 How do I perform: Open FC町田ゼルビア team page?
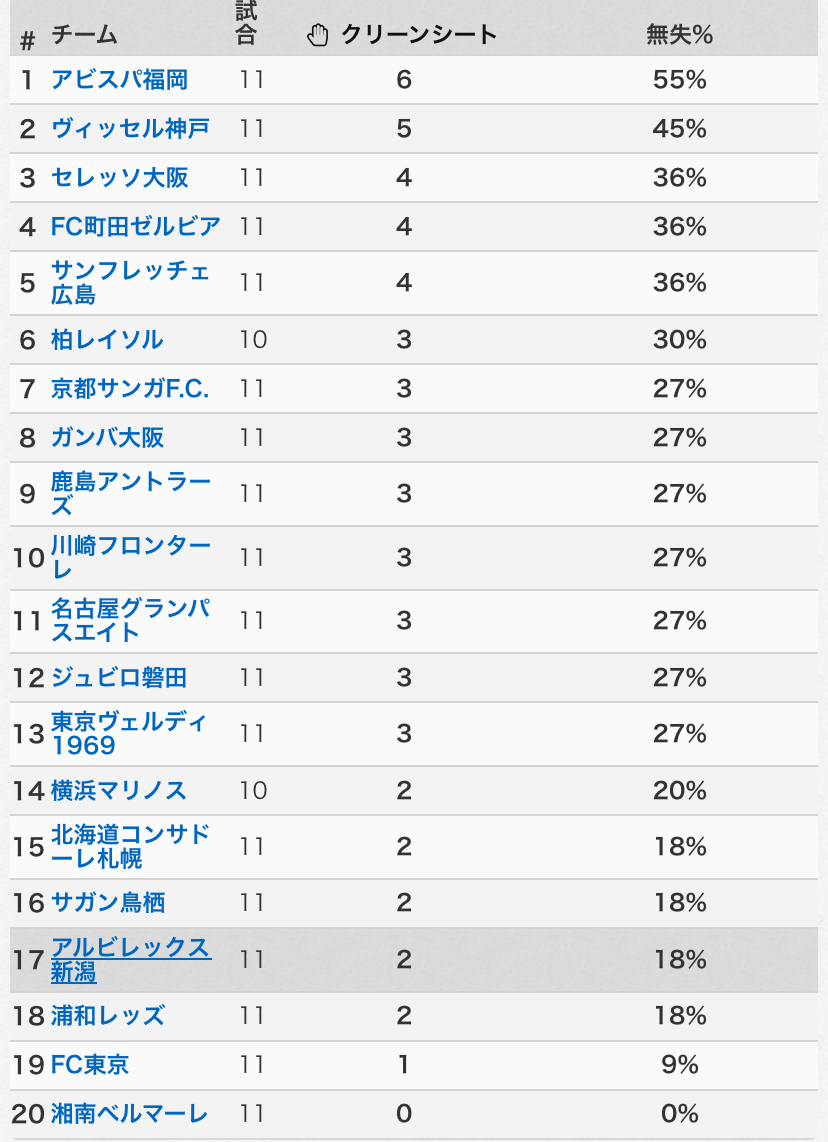135,227
